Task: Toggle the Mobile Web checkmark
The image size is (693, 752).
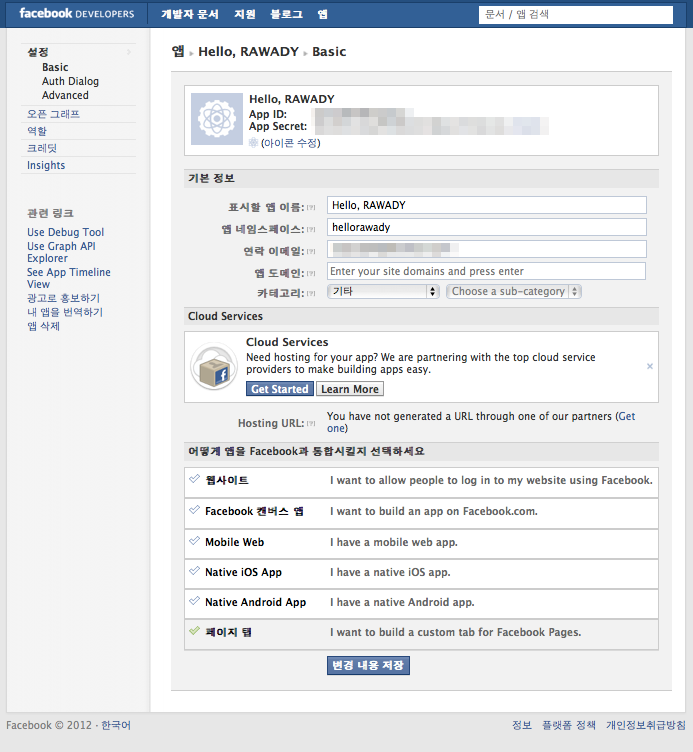Action: click(x=194, y=540)
